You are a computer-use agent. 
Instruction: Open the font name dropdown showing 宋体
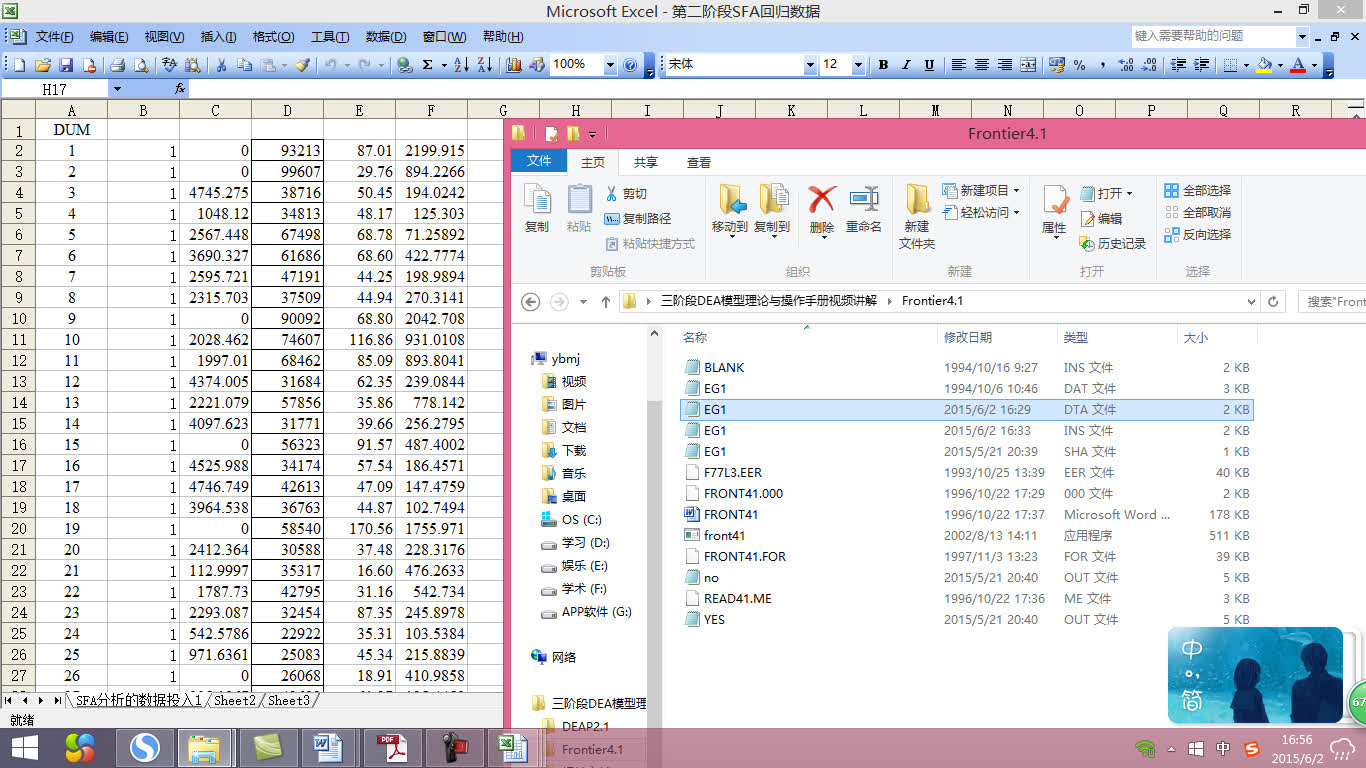(x=810, y=65)
